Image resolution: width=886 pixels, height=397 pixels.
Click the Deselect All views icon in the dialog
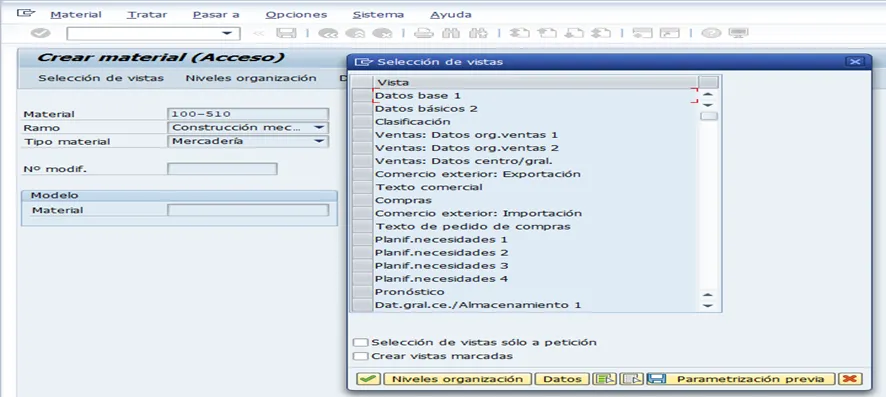pyautogui.click(x=631, y=379)
